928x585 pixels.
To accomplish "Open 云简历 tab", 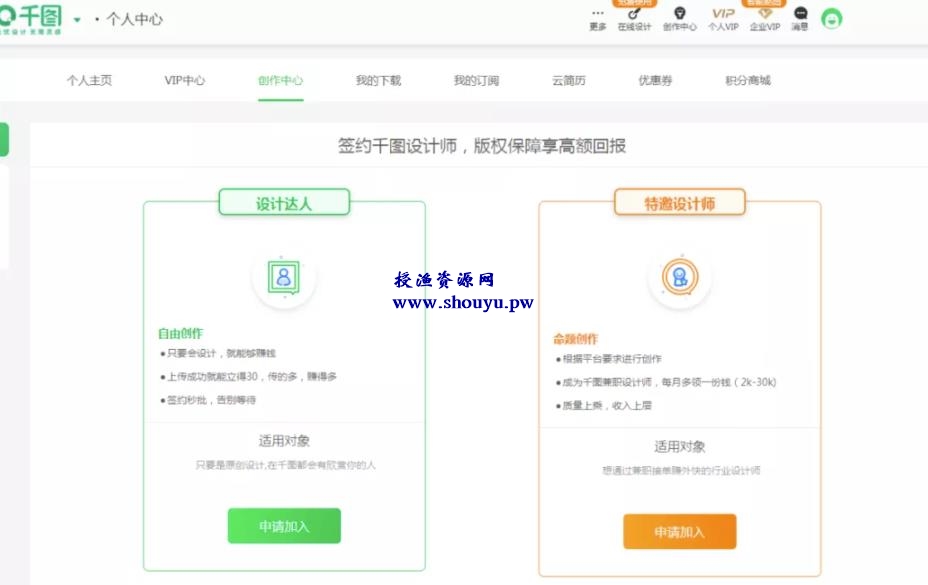I will point(569,81).
